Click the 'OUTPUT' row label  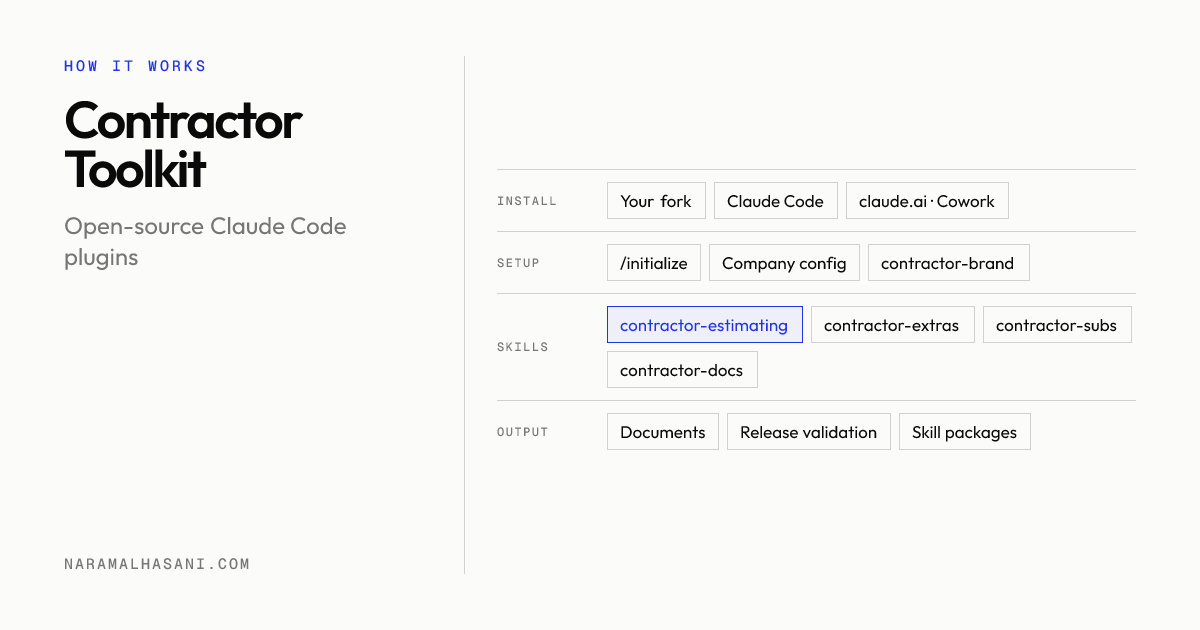(523, 432)
